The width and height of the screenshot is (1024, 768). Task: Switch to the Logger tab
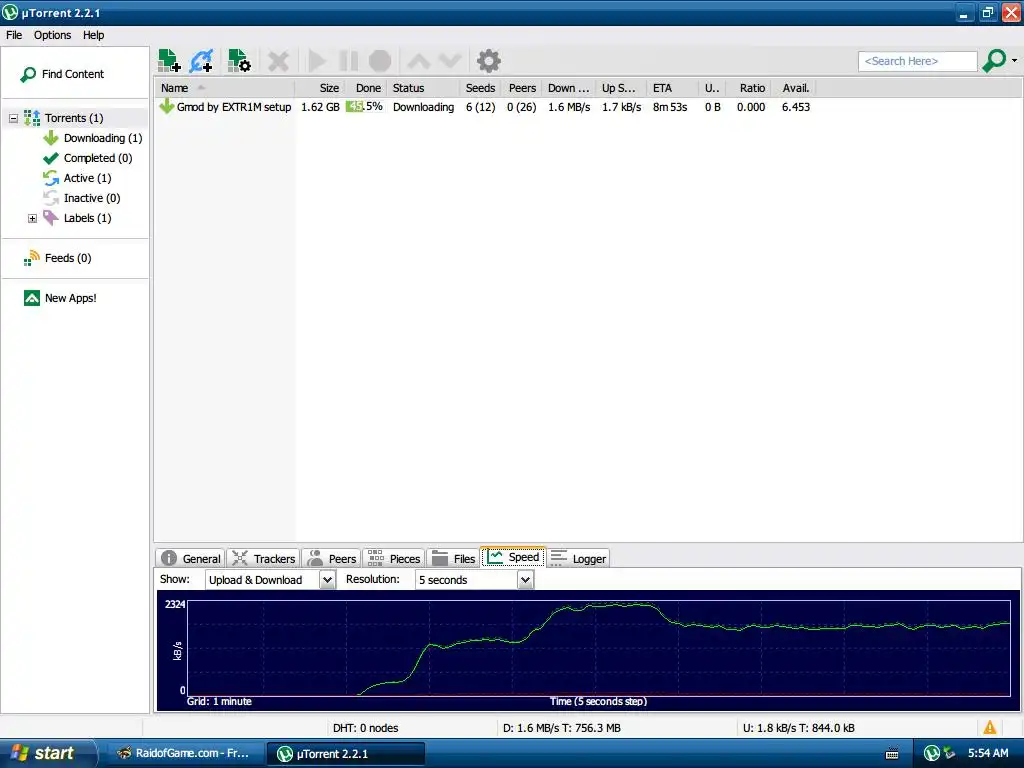click(579, 558)
